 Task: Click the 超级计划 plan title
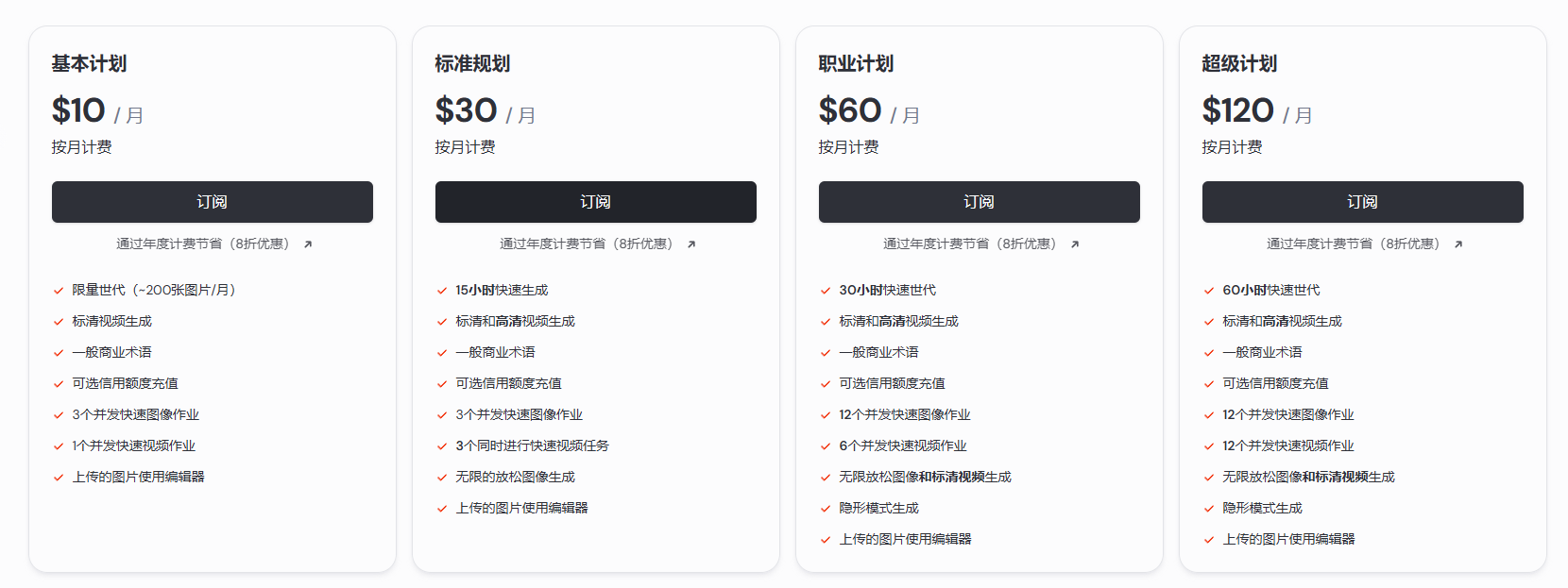click(x=1239, y=64)
